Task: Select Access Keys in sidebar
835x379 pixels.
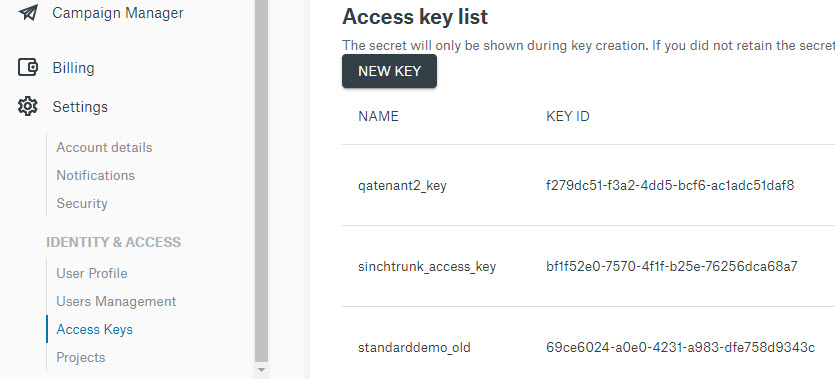Action: [94, 329]
